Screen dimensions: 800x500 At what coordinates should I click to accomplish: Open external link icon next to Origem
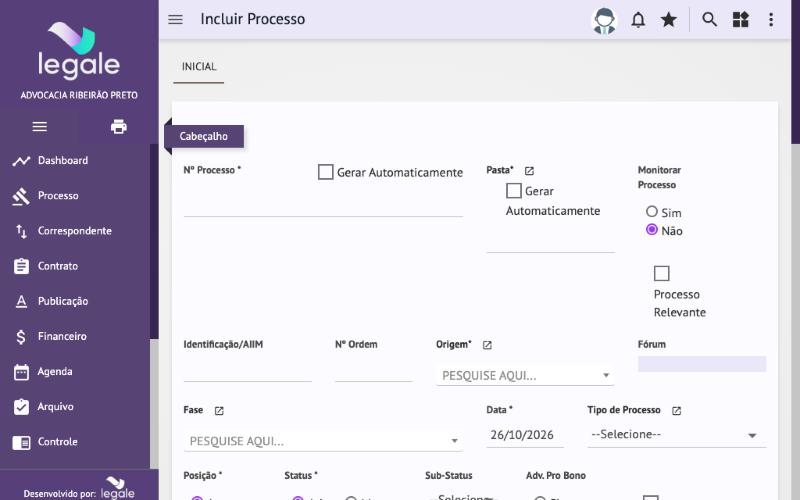pyautogui.click(x=487, y=345)
